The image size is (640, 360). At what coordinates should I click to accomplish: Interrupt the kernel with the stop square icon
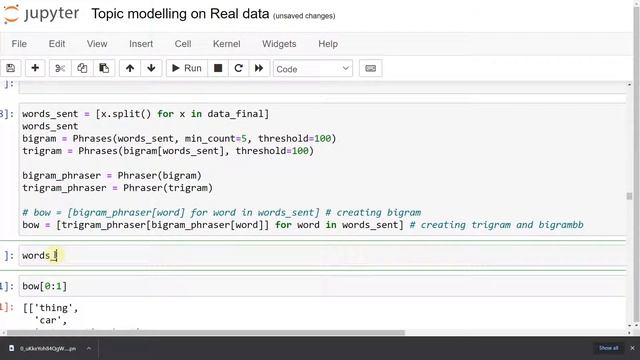pyautogui.click(x=218, y=68)
